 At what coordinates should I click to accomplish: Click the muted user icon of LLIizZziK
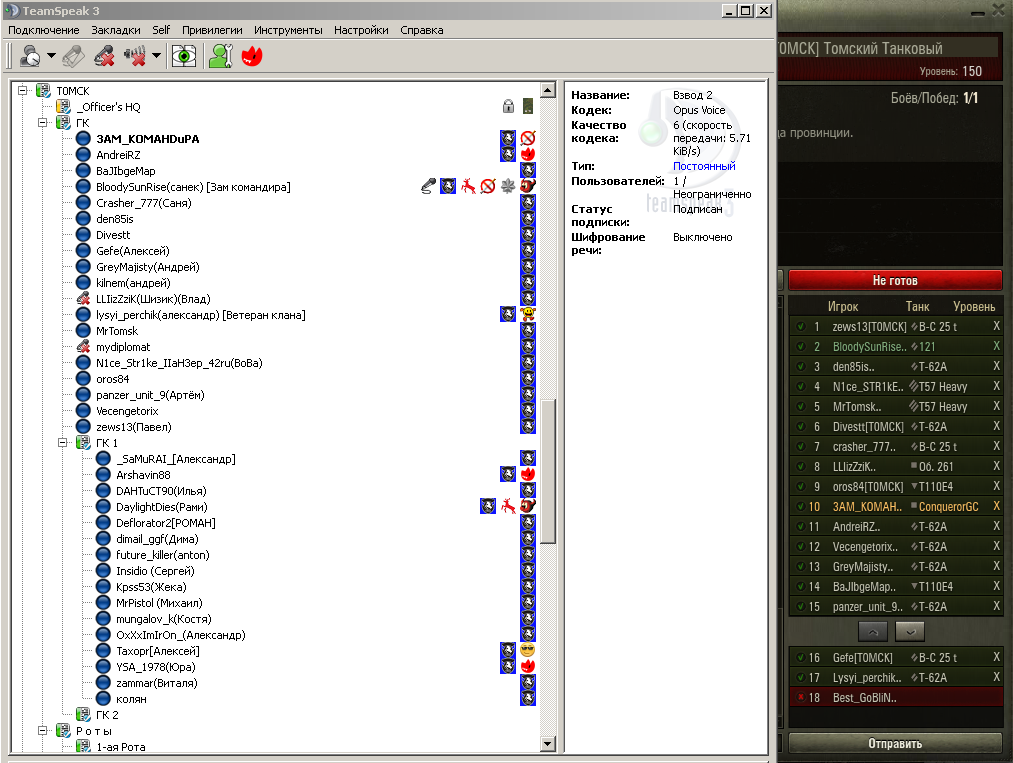point(83,298)
